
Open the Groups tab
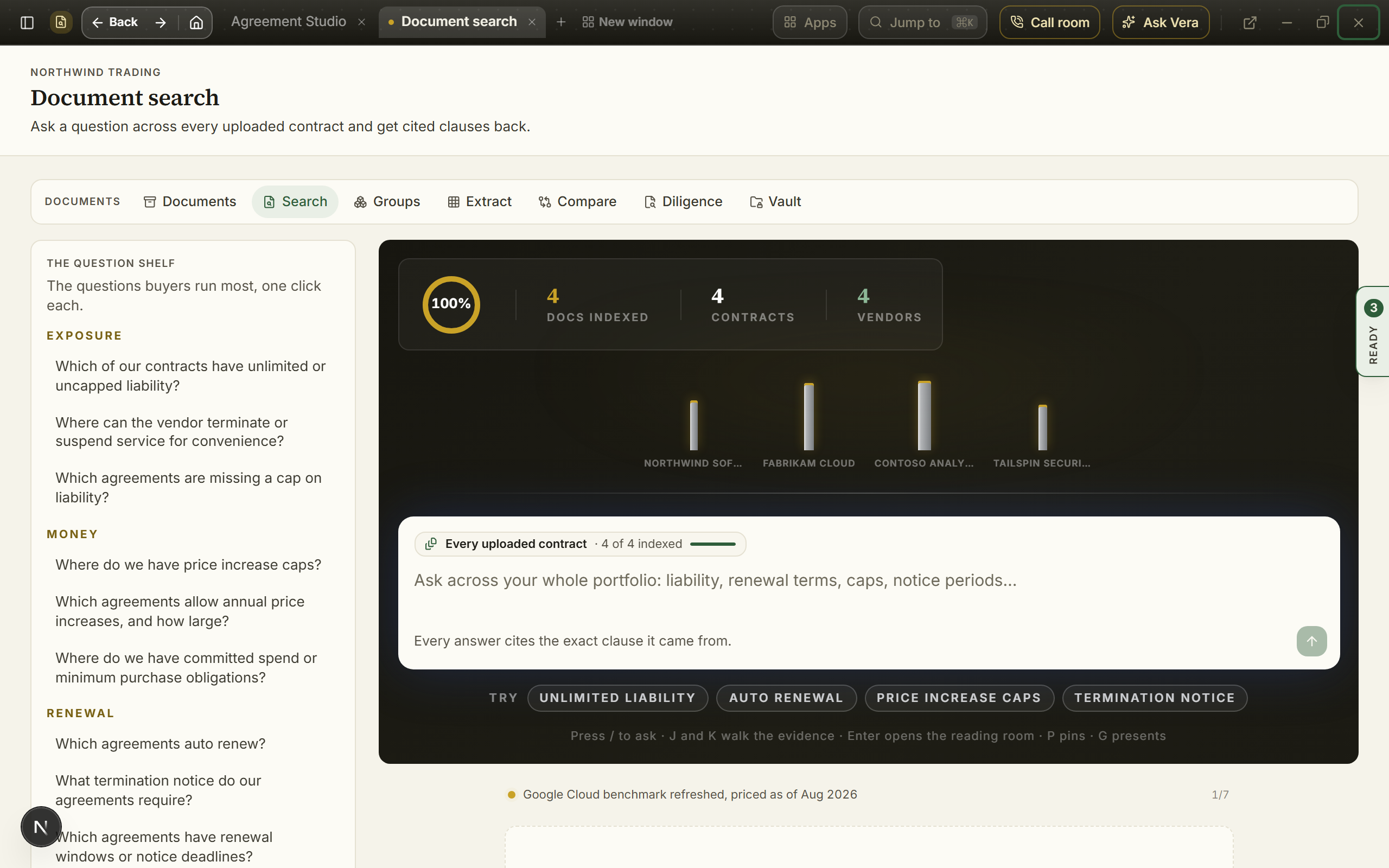pyautogui.click(x=387, y=201)
